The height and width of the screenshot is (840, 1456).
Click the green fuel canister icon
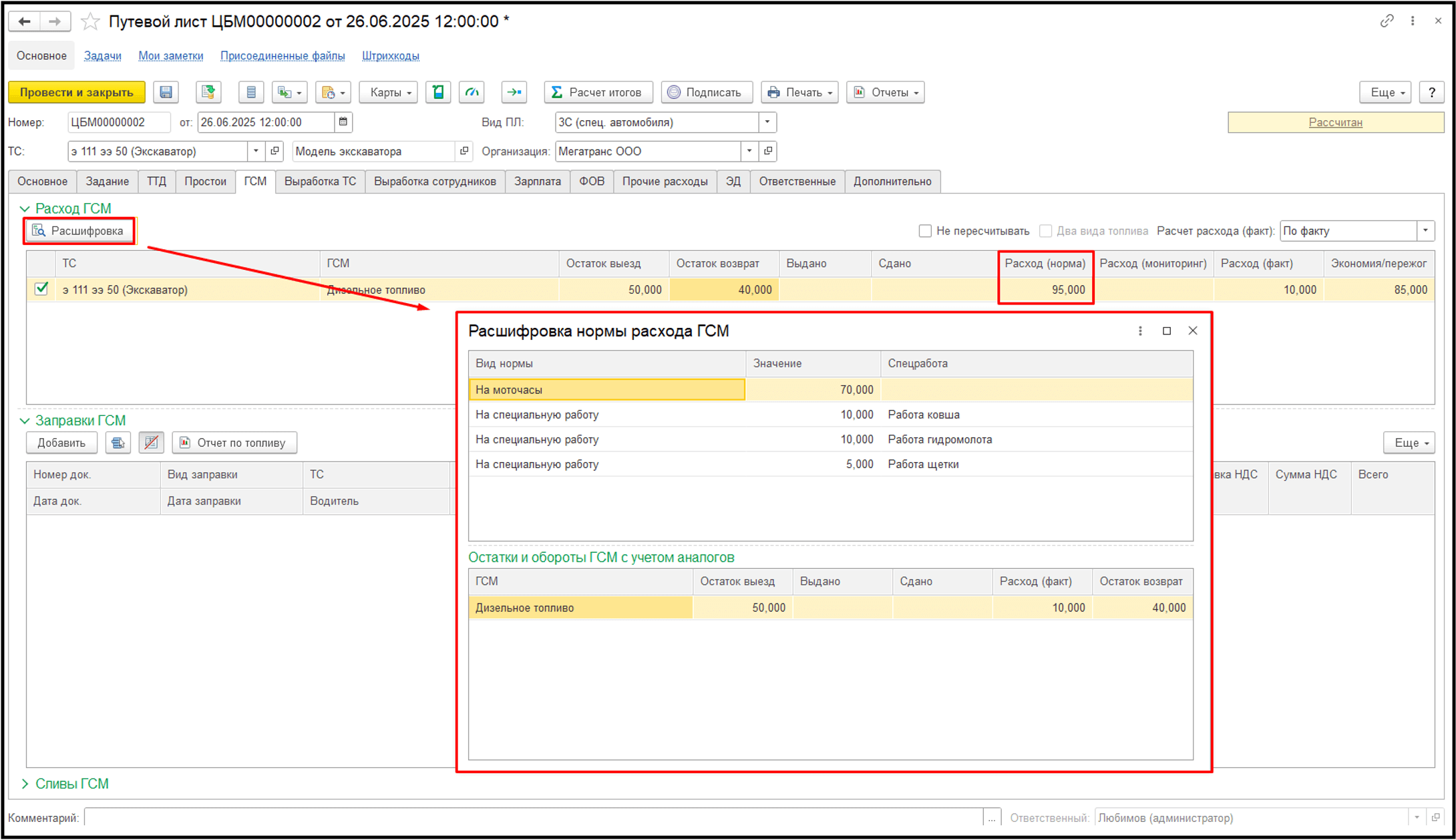click(x=438, y=92)
